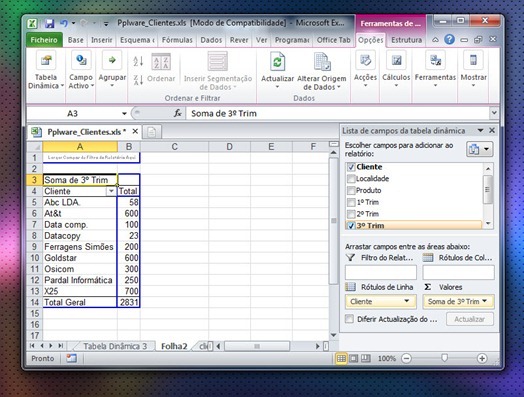Close the PivotTable field list pane
This screenshot has height=397, width=524.
tap(492, 130)
